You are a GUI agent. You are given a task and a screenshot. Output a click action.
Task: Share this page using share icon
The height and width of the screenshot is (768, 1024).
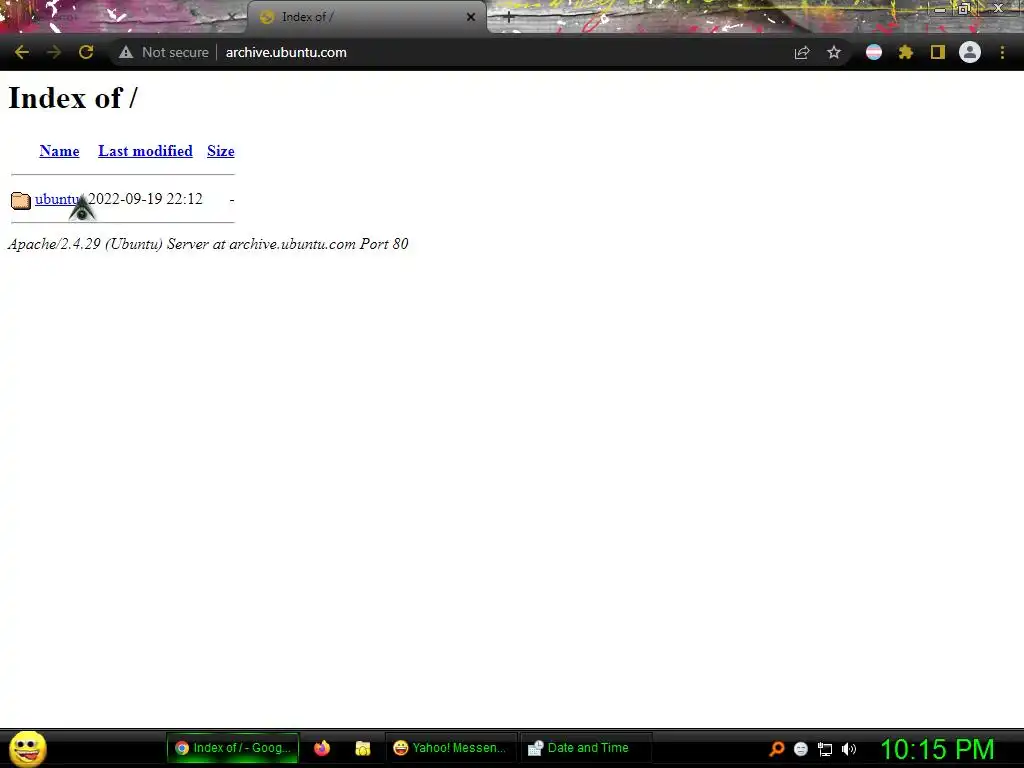point(802,52)
